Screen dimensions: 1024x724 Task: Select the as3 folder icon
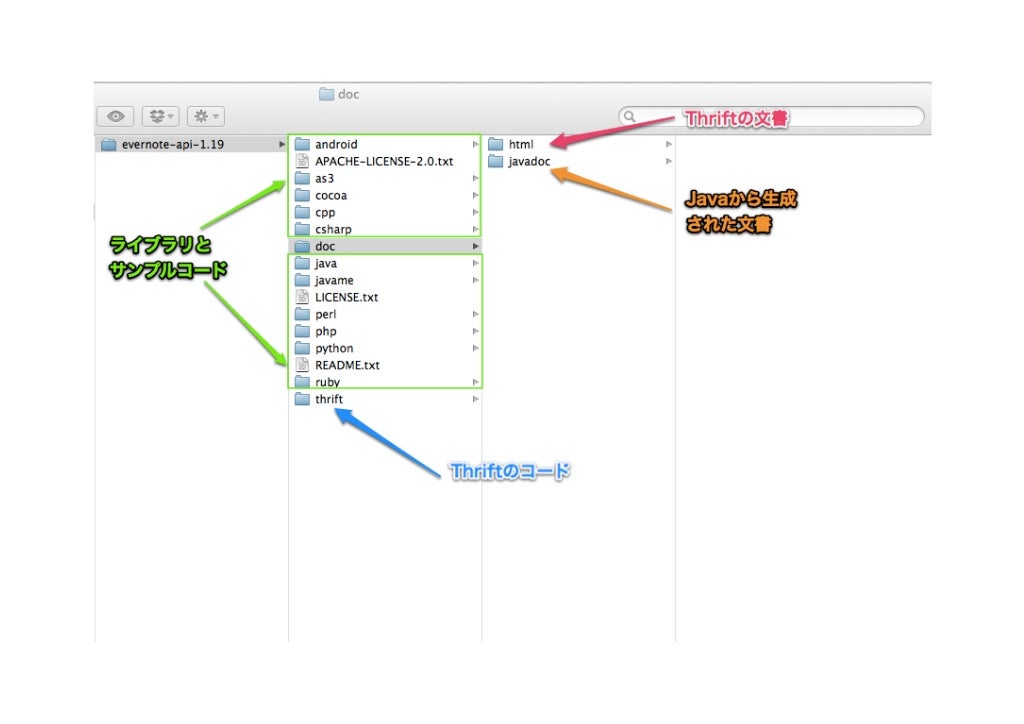coord(302,178)
